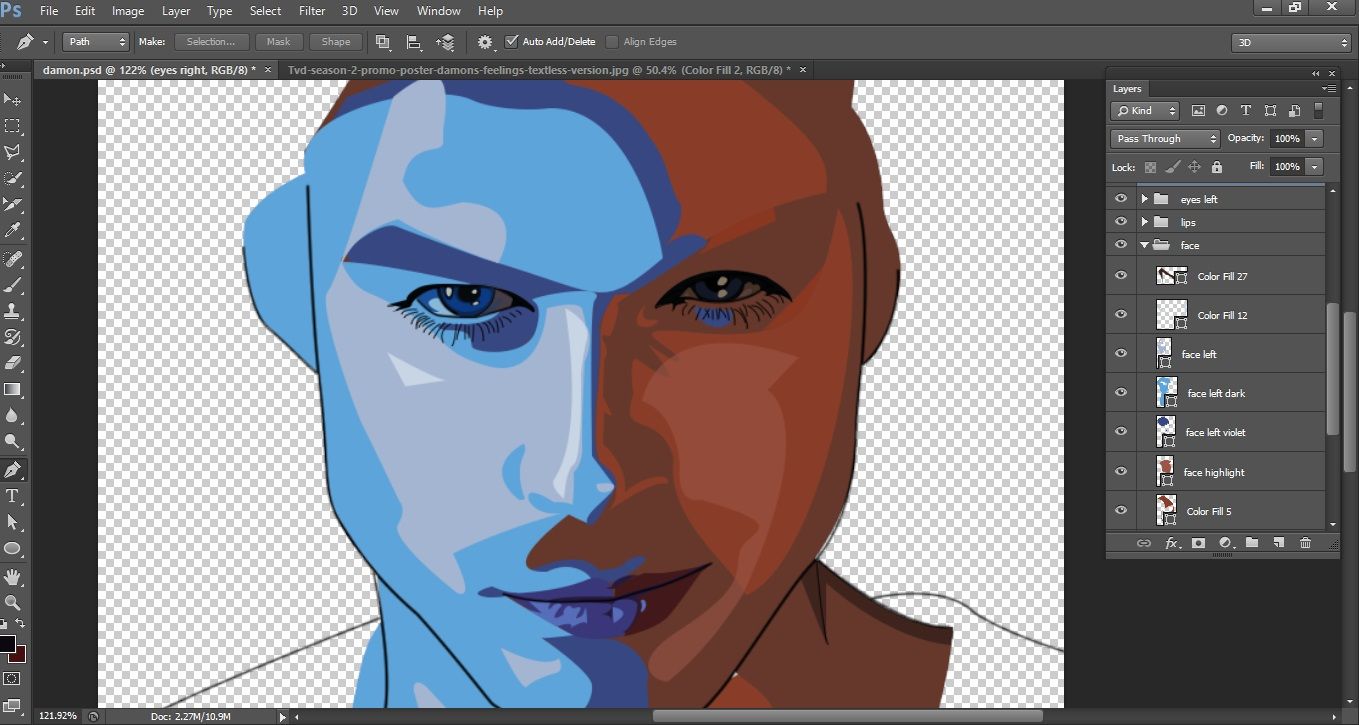This screenshot has width=1359, height=725.
Task: Expand the lips group
Action: (1144, 222)
